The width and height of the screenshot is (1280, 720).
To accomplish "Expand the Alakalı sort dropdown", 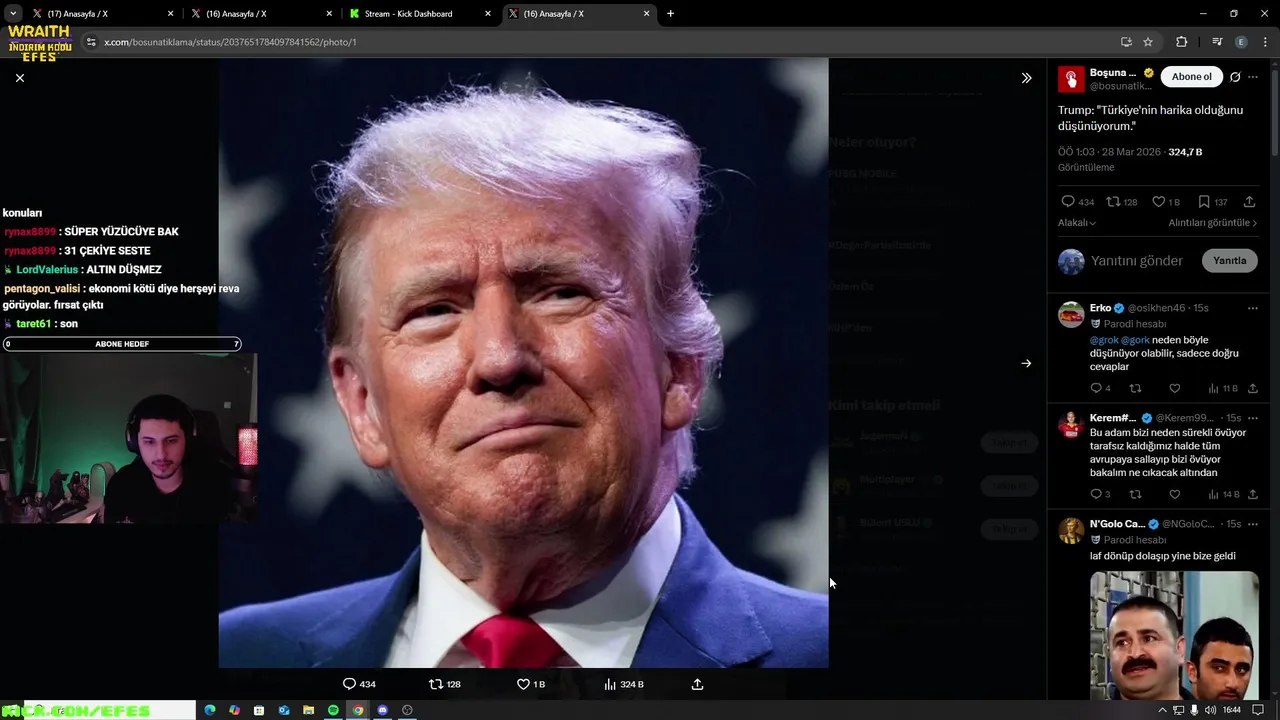I will click(1077, 223).
